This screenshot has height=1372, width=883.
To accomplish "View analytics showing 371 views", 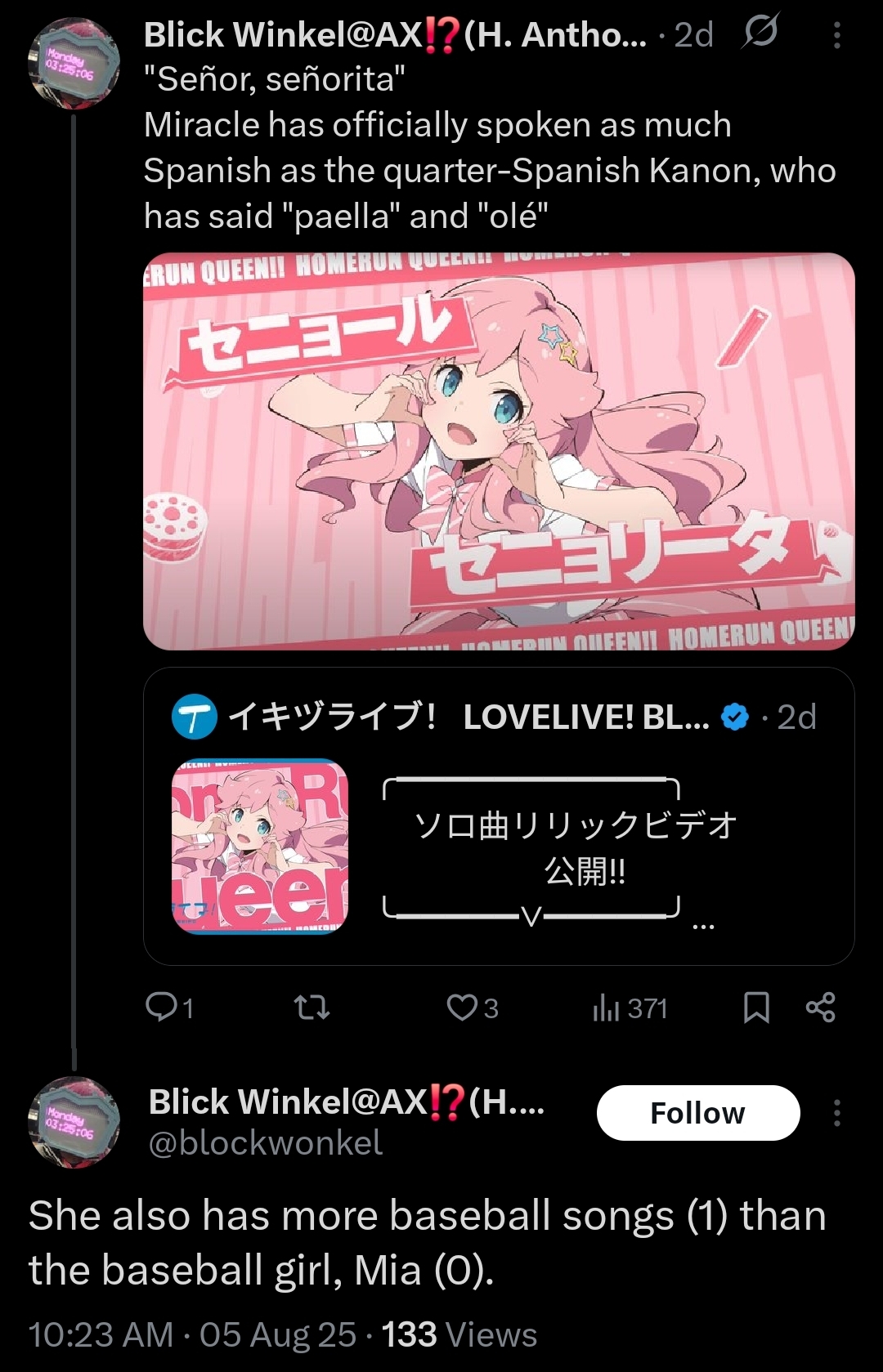I will point(630,1008).
